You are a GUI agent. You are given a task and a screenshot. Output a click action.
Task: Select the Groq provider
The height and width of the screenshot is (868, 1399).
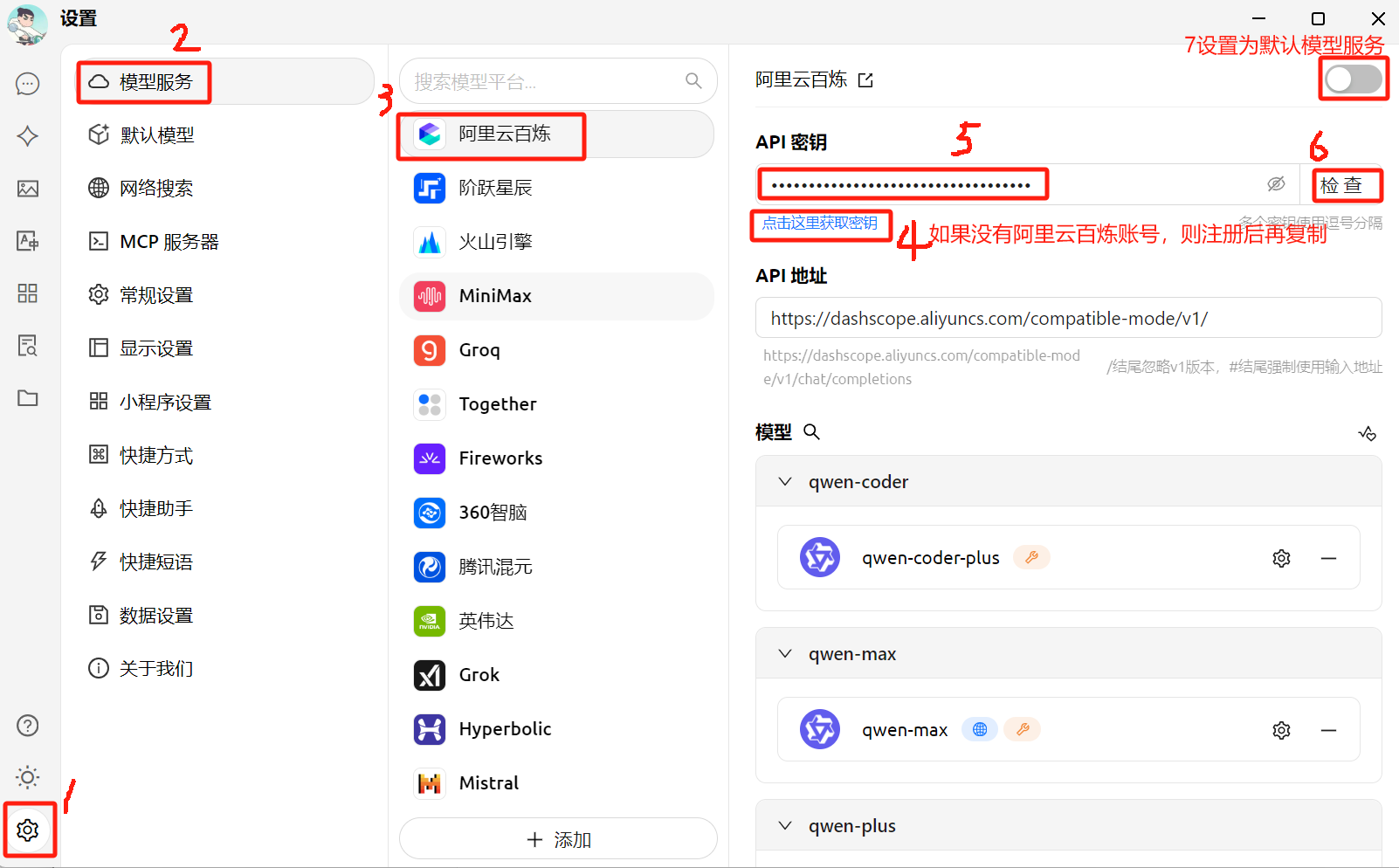[x=557, y=350]
